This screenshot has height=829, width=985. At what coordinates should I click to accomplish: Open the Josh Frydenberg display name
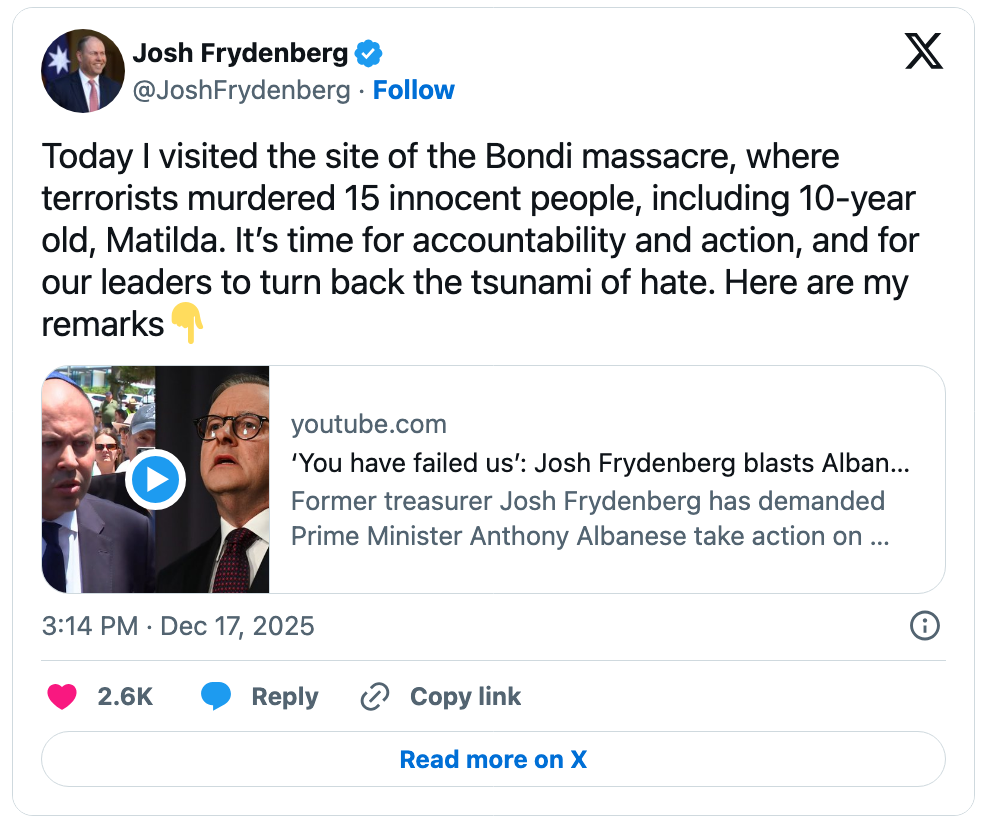(240, 52)
